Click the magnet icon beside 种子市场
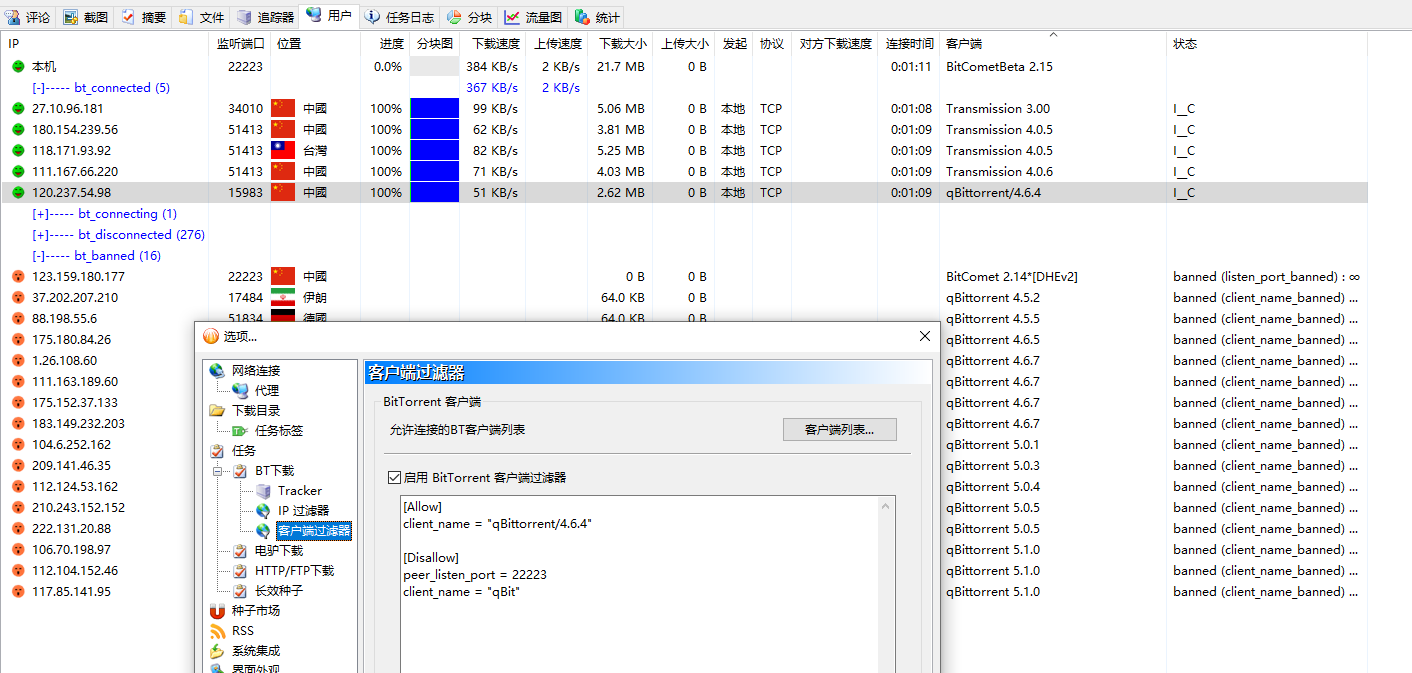This screenshot has width=1412, height=673. click(x=217, y=611)
